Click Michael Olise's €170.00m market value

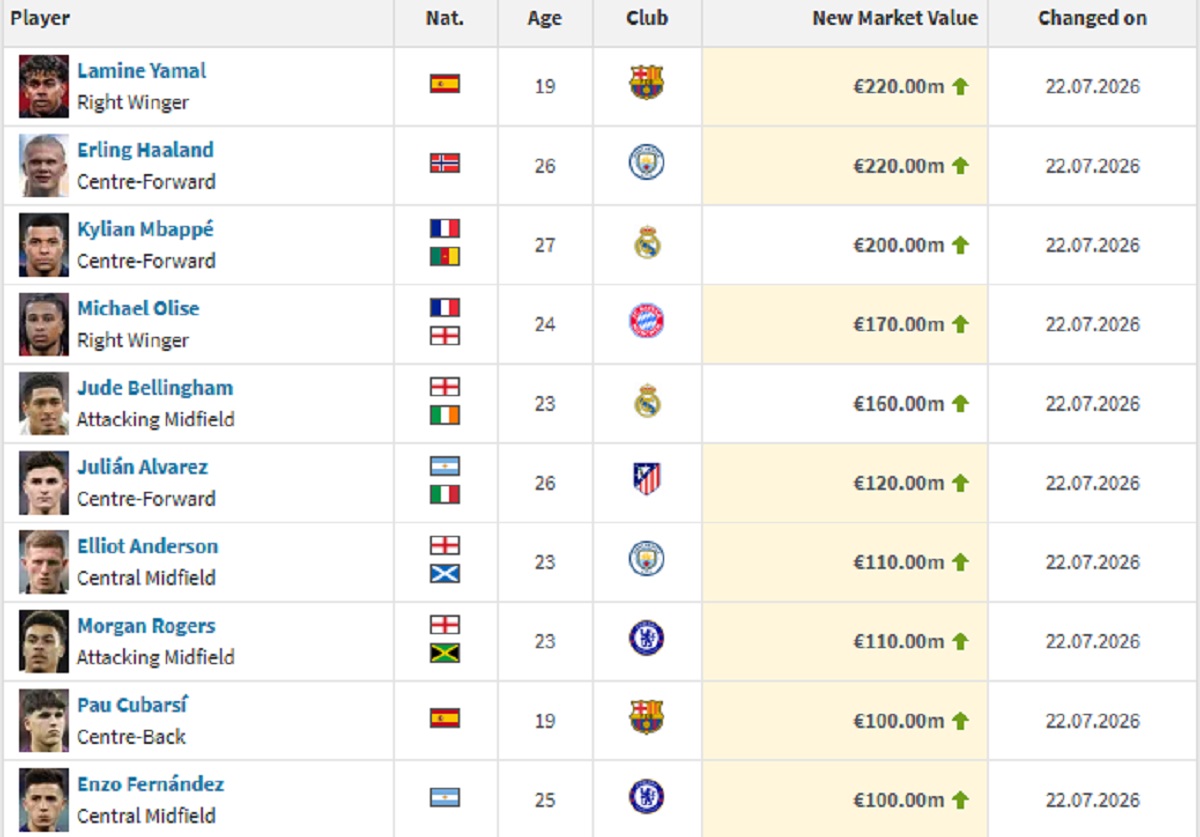point(898,324)
